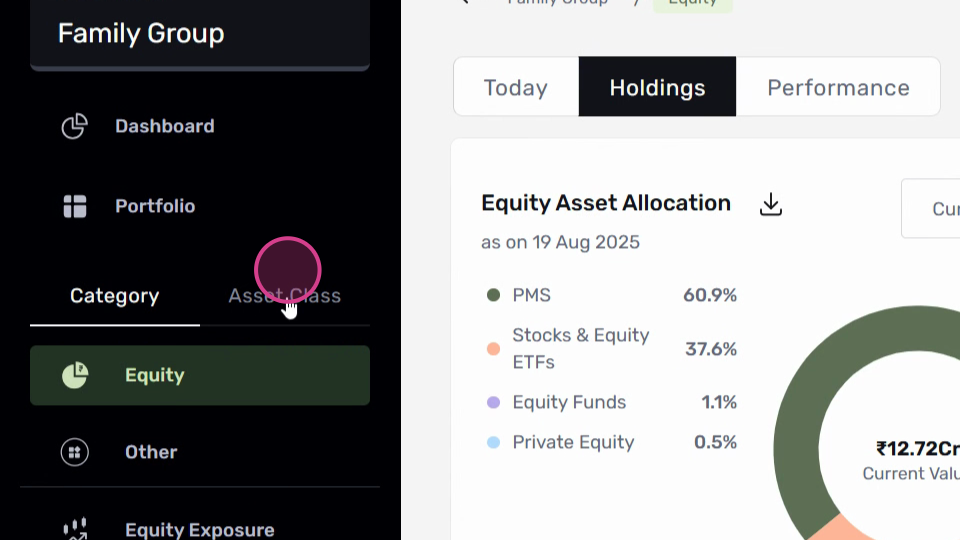Click the Other category circle icon
This screenshot has width=960, height=540.
(x=75, y=452)
